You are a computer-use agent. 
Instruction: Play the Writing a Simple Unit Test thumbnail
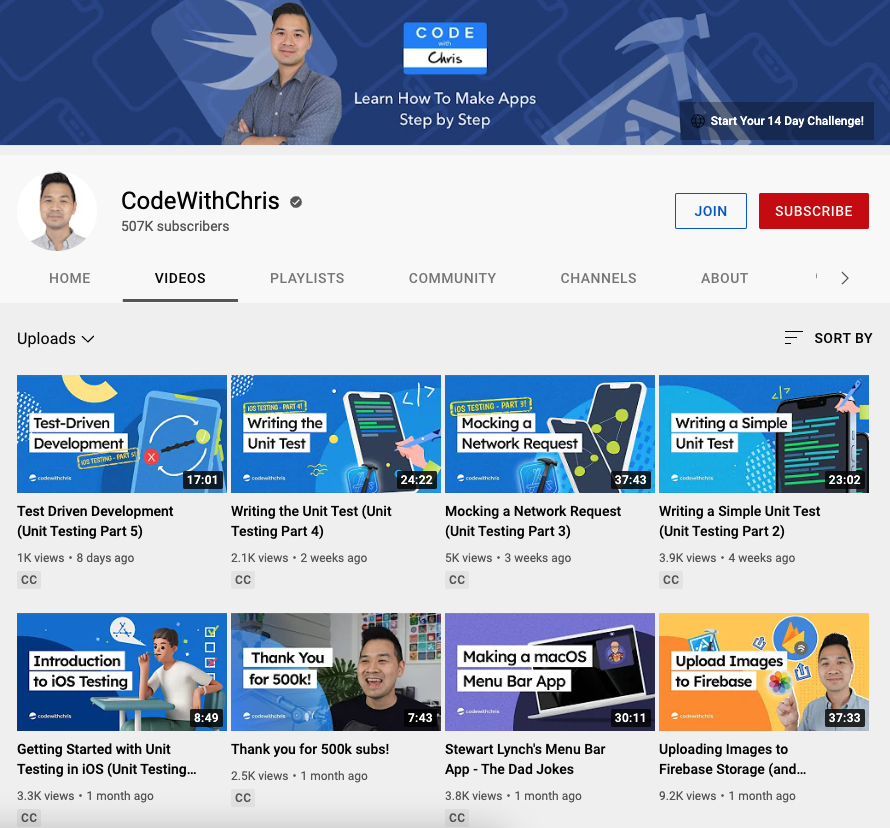click(764, 434)
